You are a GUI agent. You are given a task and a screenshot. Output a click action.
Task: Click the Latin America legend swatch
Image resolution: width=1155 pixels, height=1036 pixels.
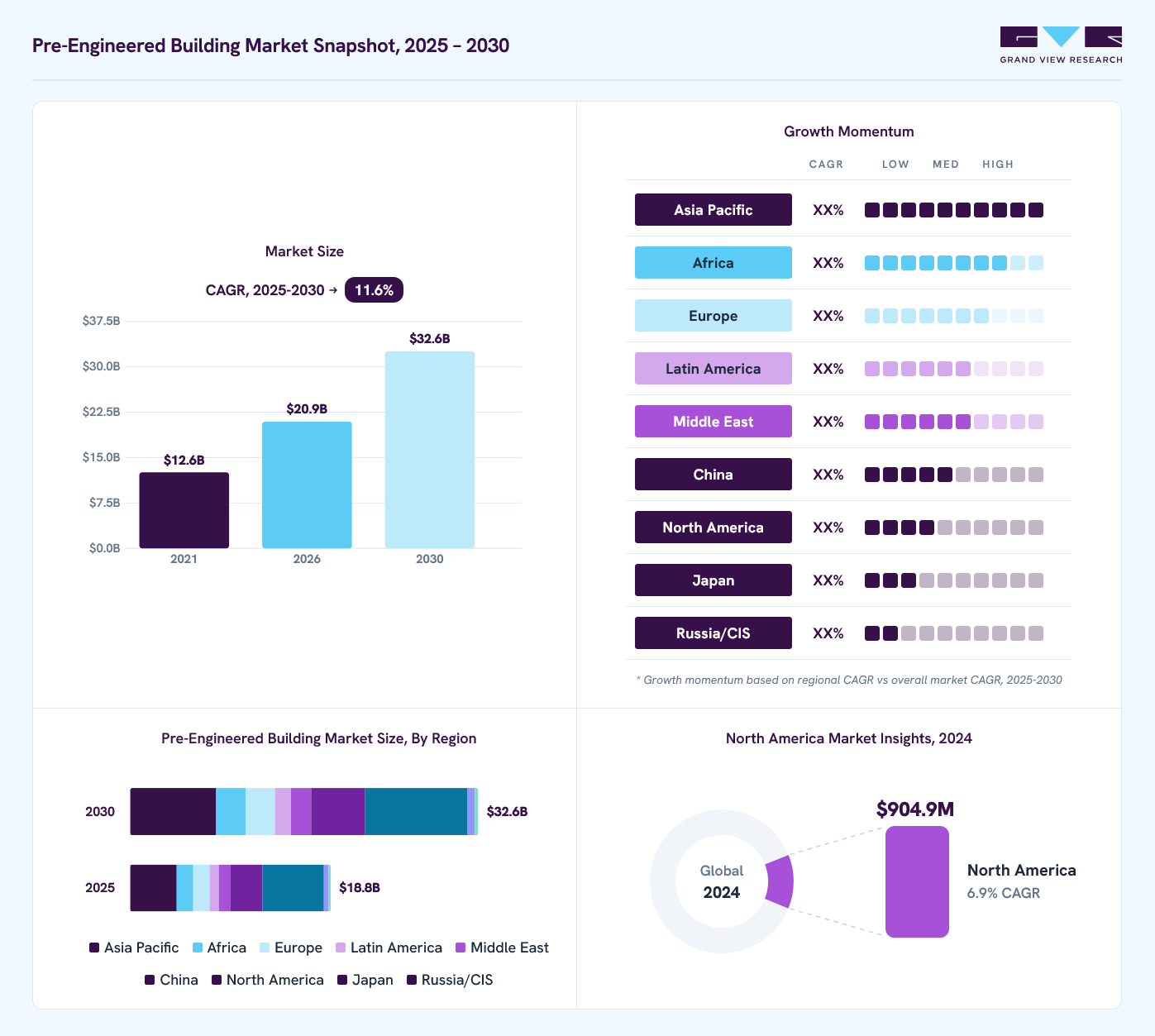point(341,948)
